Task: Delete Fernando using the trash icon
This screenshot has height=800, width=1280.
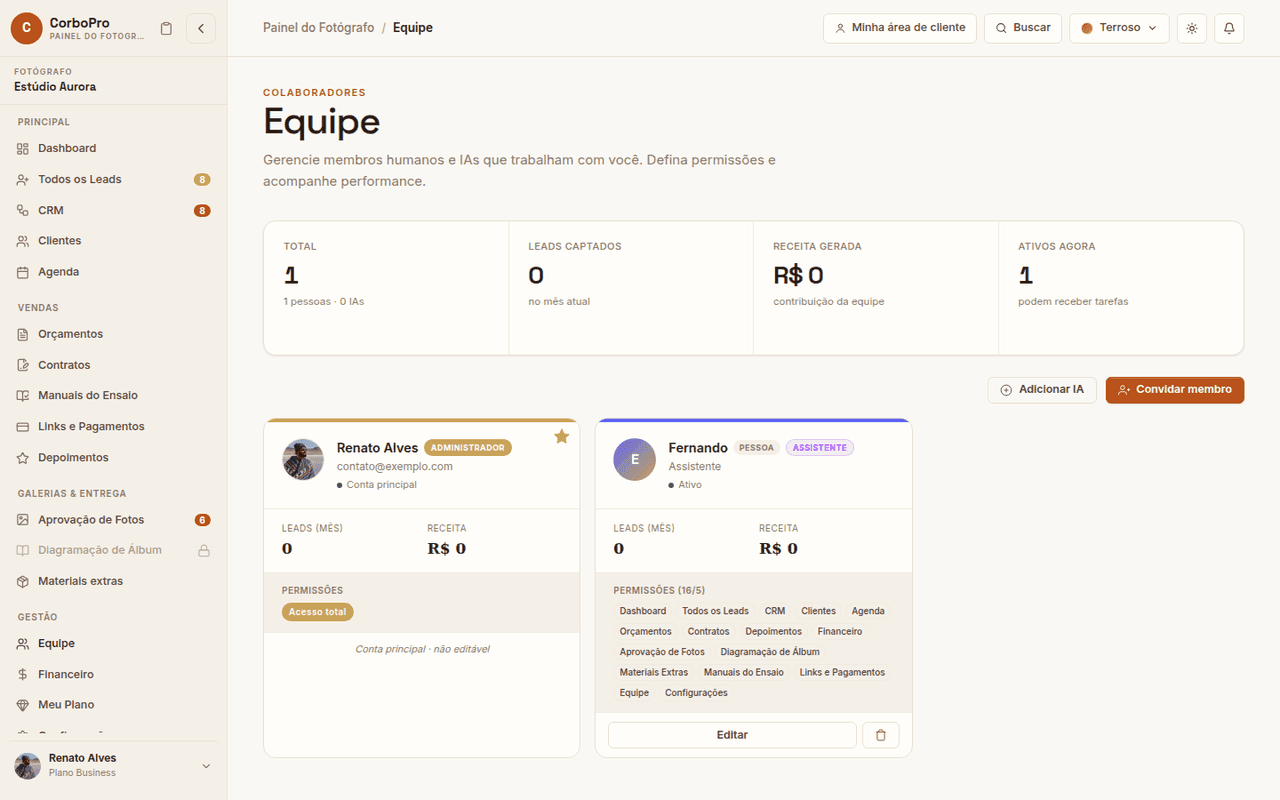Action: (x=881, y=735)
